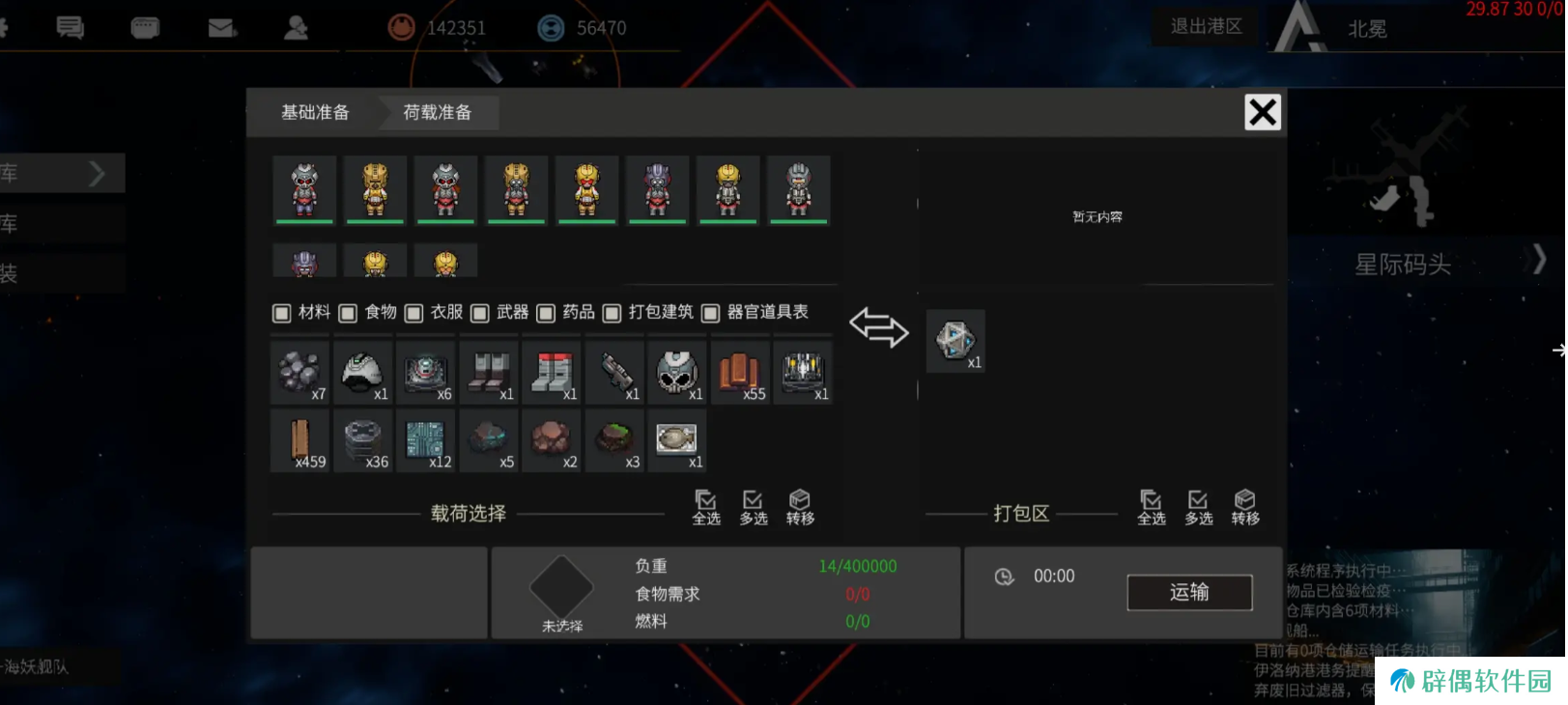Switch to the 荷载准备 tab
The height and width of the screenshot is (705, 1568).
438,112
